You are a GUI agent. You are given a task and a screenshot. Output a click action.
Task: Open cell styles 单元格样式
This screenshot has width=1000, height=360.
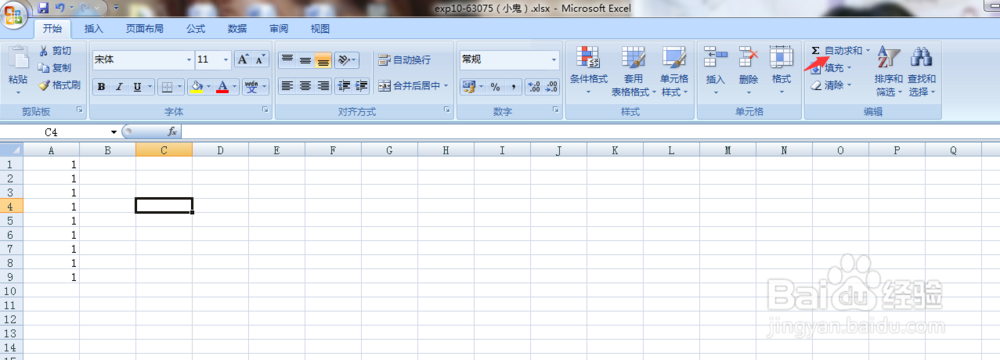point(674,70)
